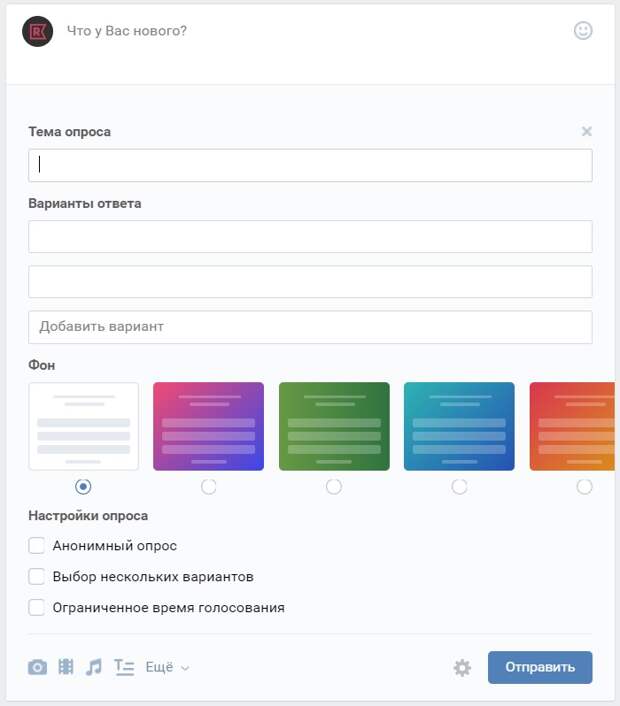The height and width of the screenshot is (706, 620).
Task: Click the Добавить вариант field
Action: pyautogui.click(x=310, y=327)
